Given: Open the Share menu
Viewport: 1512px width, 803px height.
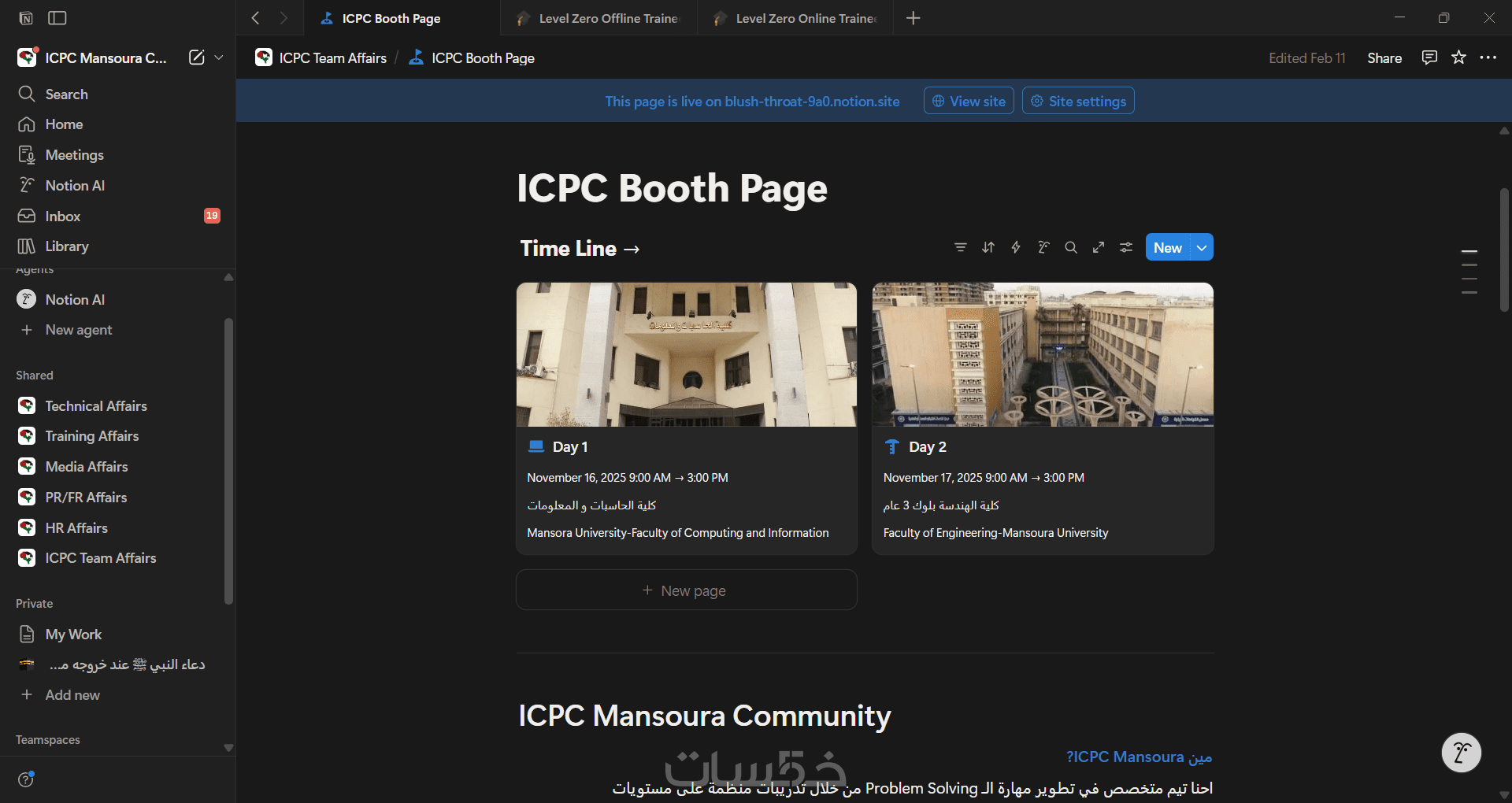Looking at the screenshot, I should [x=1384, y=58].
